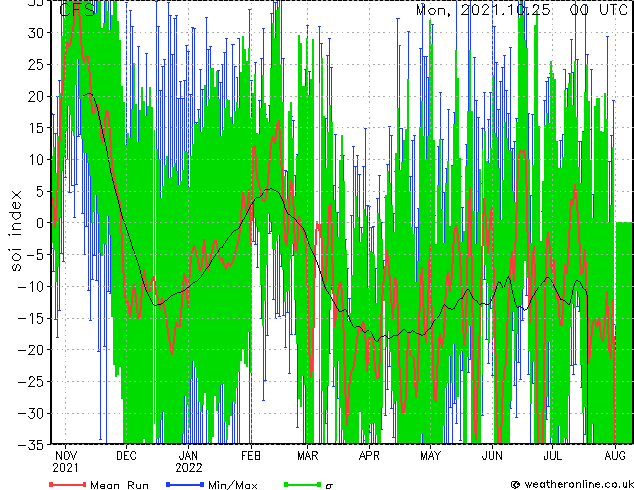634x490 pixels.
Task: Click the y-axis value 25
Action: (x=35, y=64)
